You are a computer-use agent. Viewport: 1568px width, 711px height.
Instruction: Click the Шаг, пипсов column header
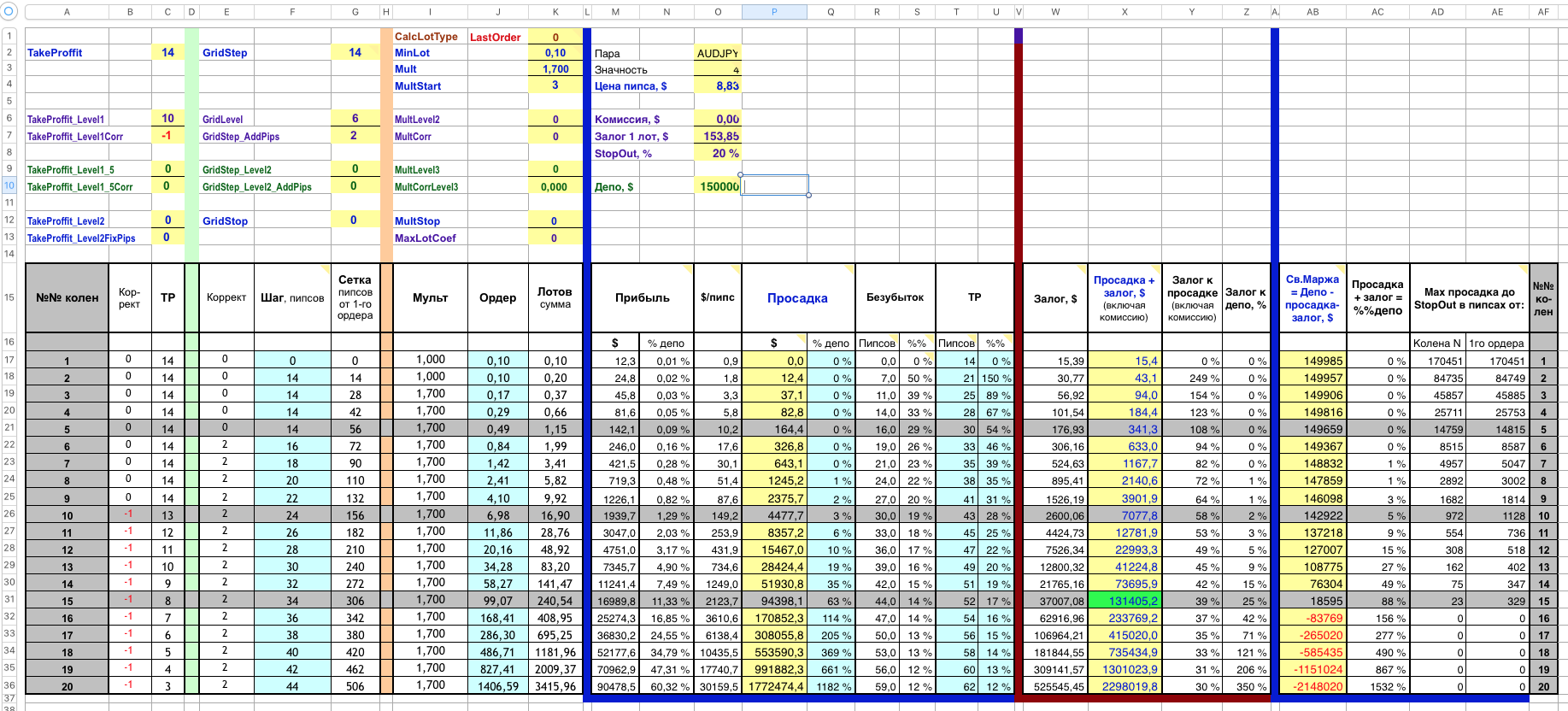click(292, 297)
